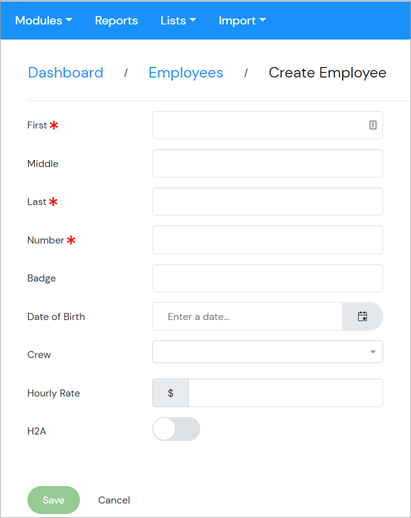Click the Cancel link
The height and width of the screenshot is (518, 411).
click(x=114, y=500)
